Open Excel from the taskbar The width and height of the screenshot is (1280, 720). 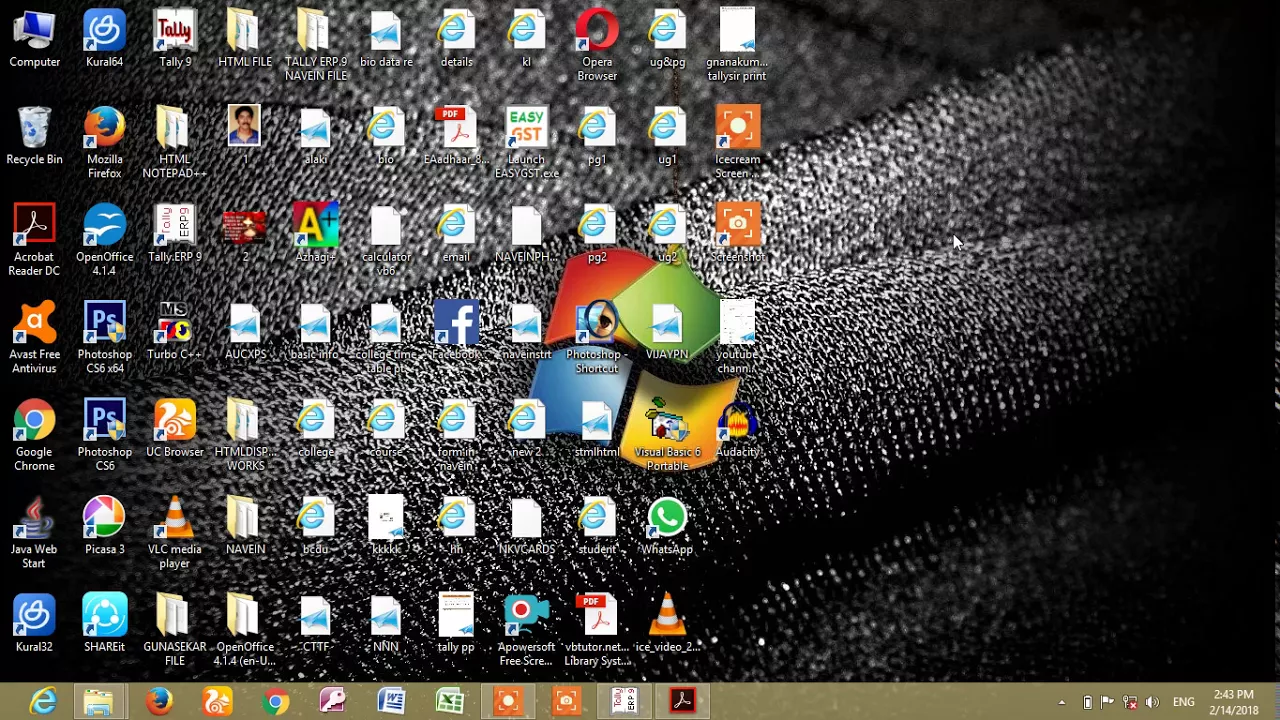coord(449,702)
